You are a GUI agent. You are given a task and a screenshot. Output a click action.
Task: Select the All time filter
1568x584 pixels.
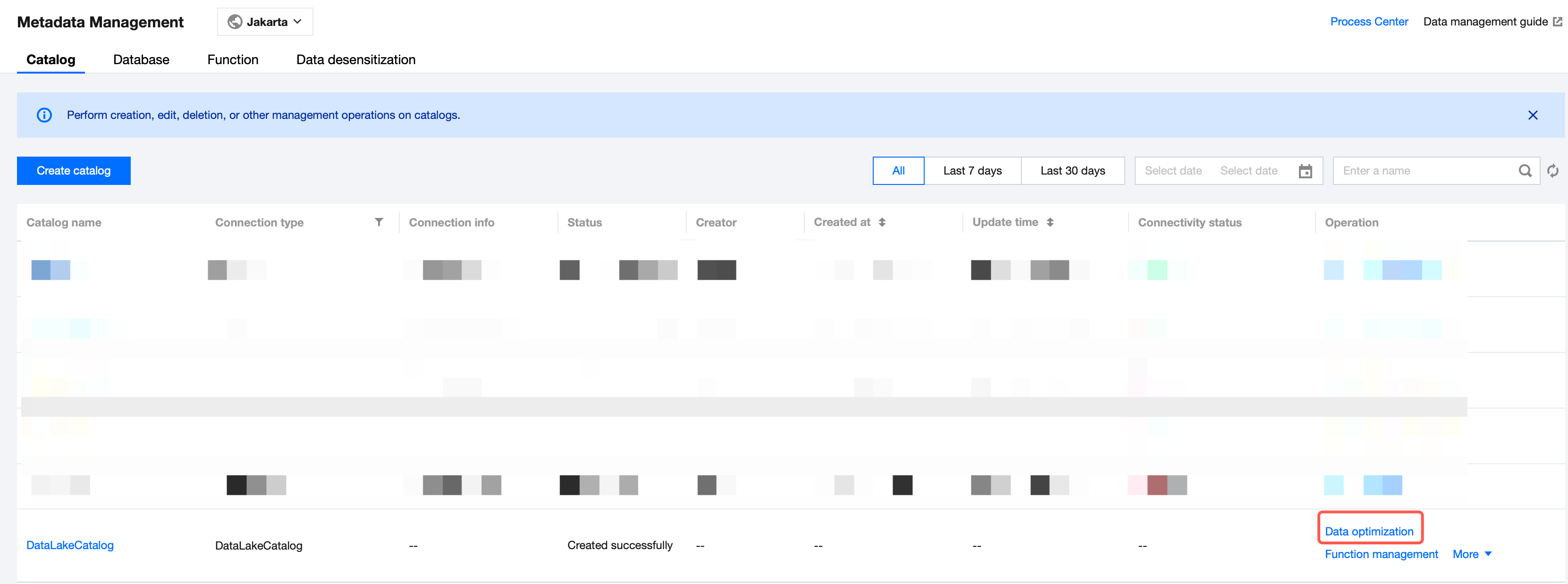point(898,171)
